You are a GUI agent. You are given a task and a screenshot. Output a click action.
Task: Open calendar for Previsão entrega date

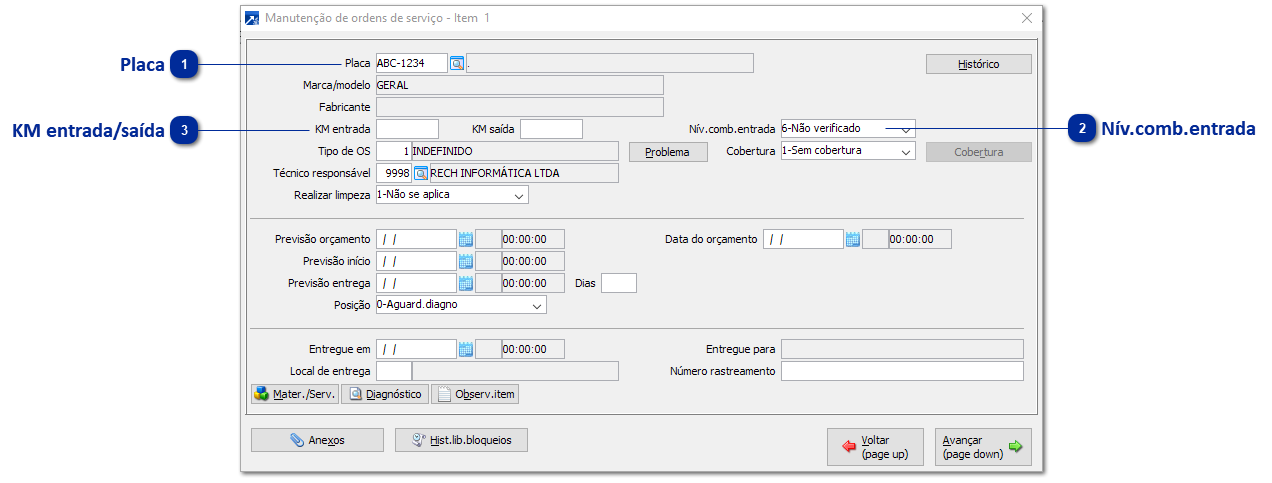[465, 284]
